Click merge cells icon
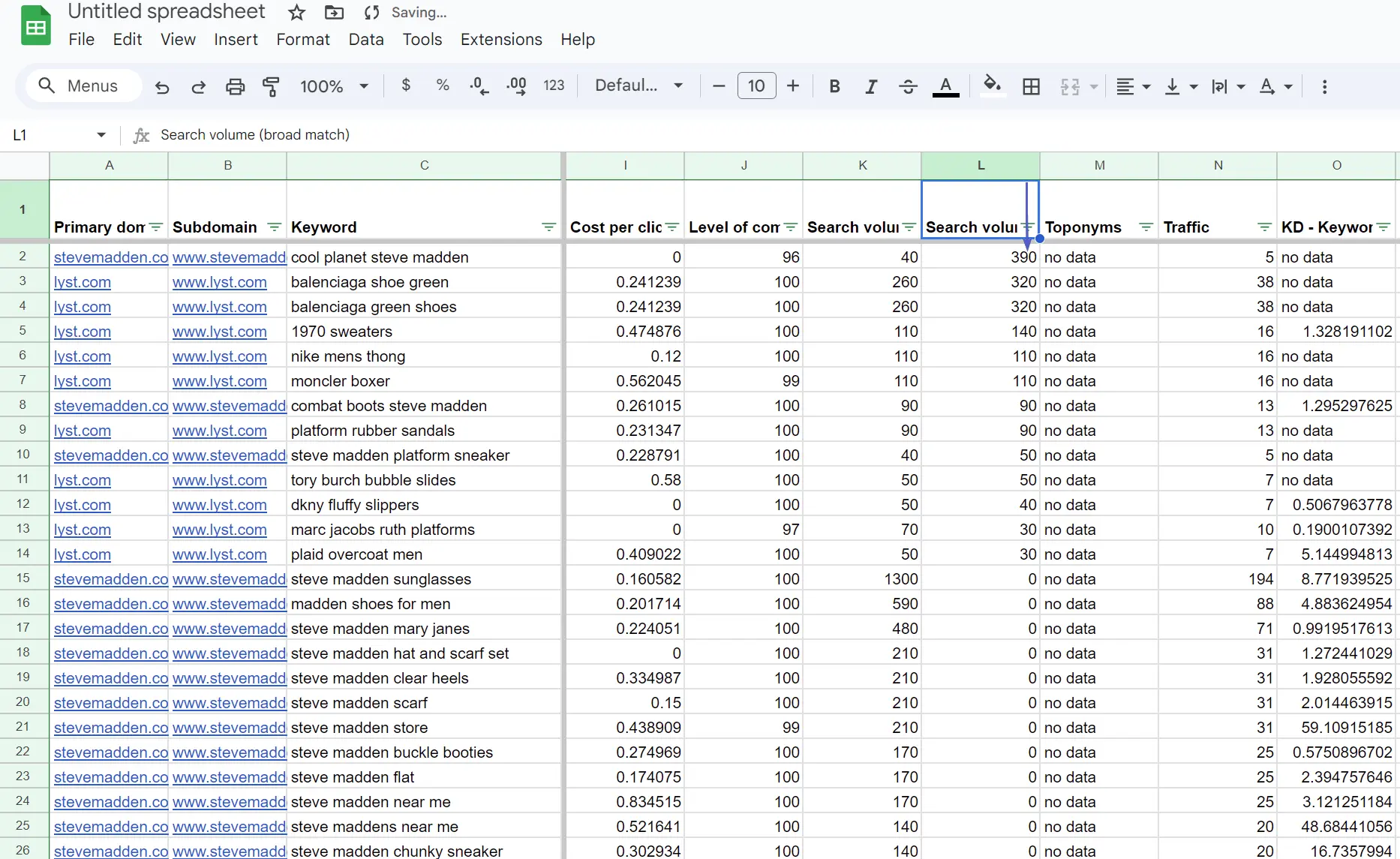 coord(1070,86)
